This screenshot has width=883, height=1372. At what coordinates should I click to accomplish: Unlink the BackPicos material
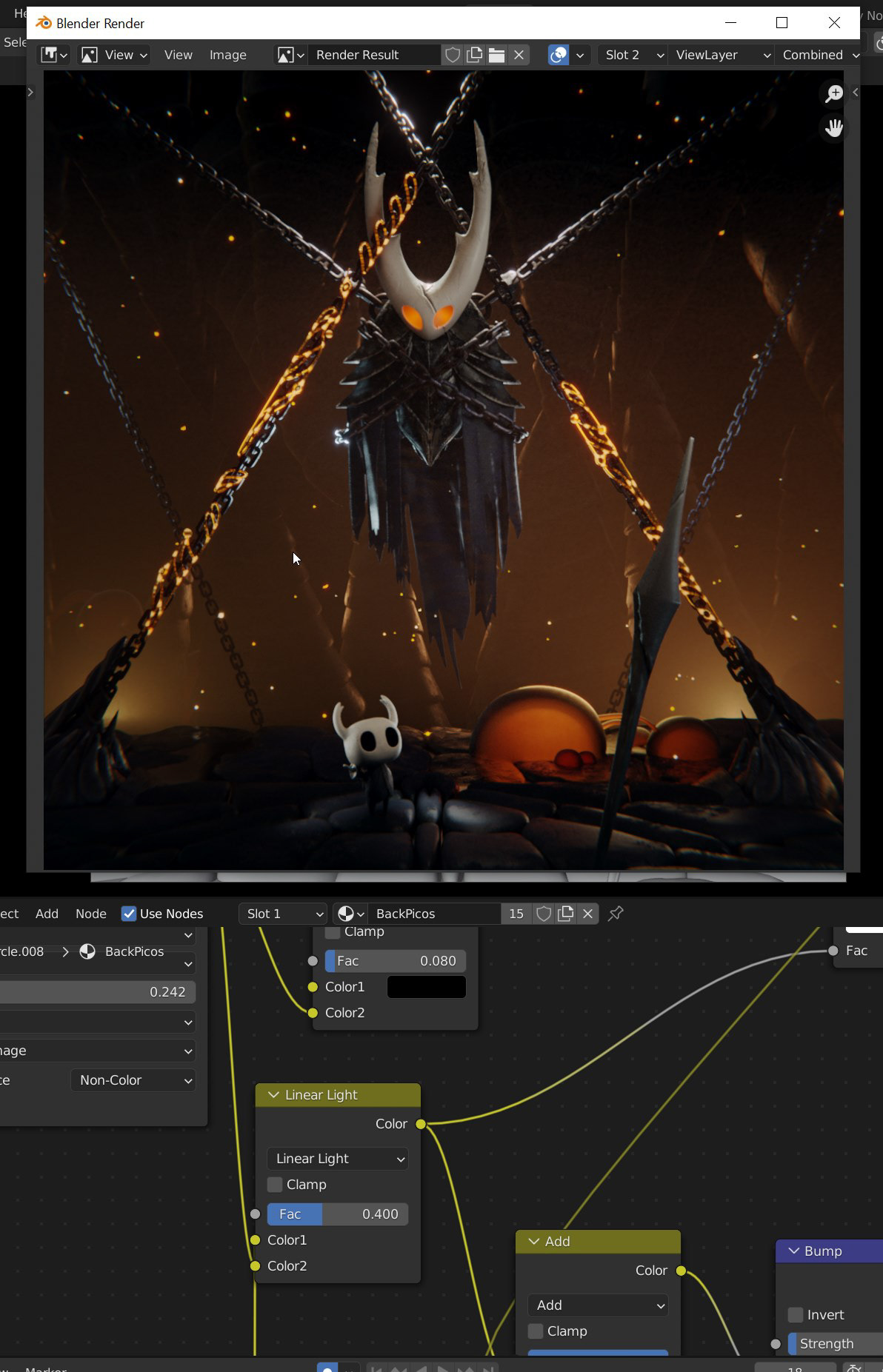click(x=588, y=914)
